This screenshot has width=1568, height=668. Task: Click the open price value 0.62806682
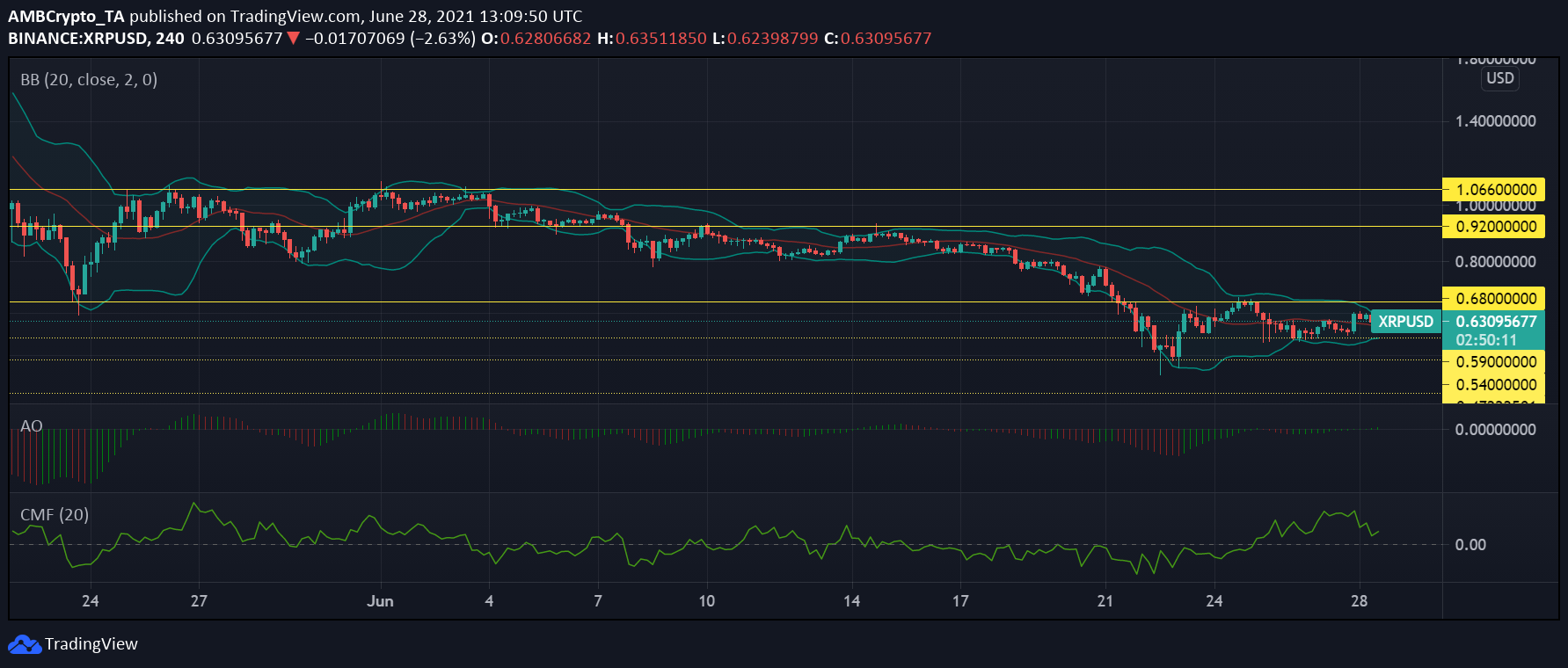point(545,39)
